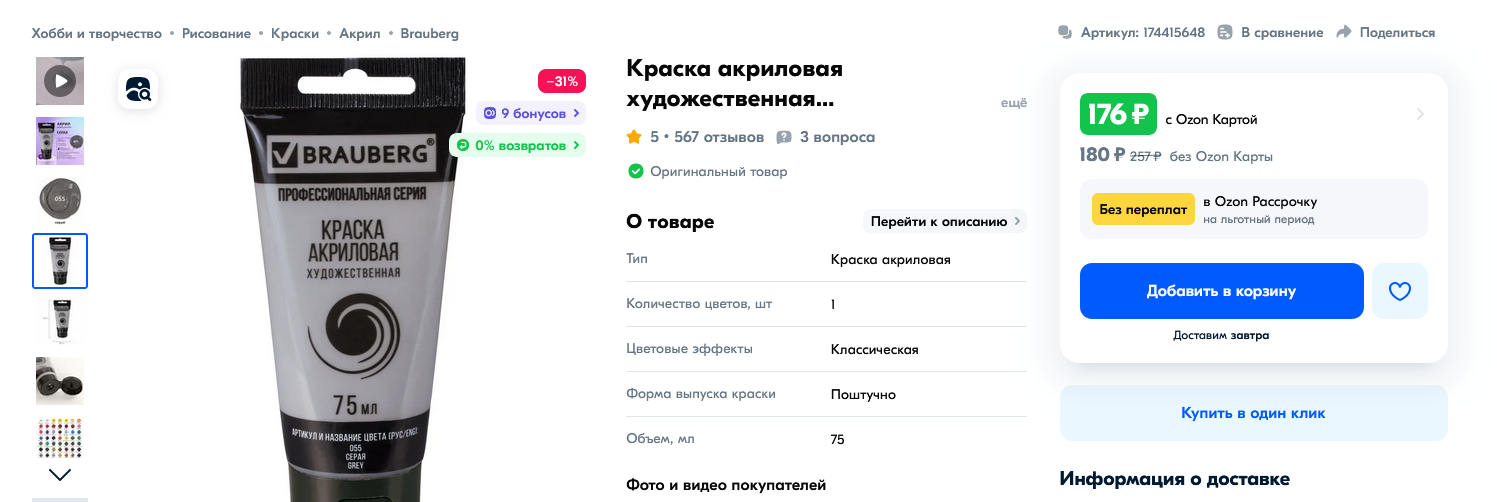1497x502 pixels.
Task: Select the highlighted tube thumbnail
Action: 60,261
